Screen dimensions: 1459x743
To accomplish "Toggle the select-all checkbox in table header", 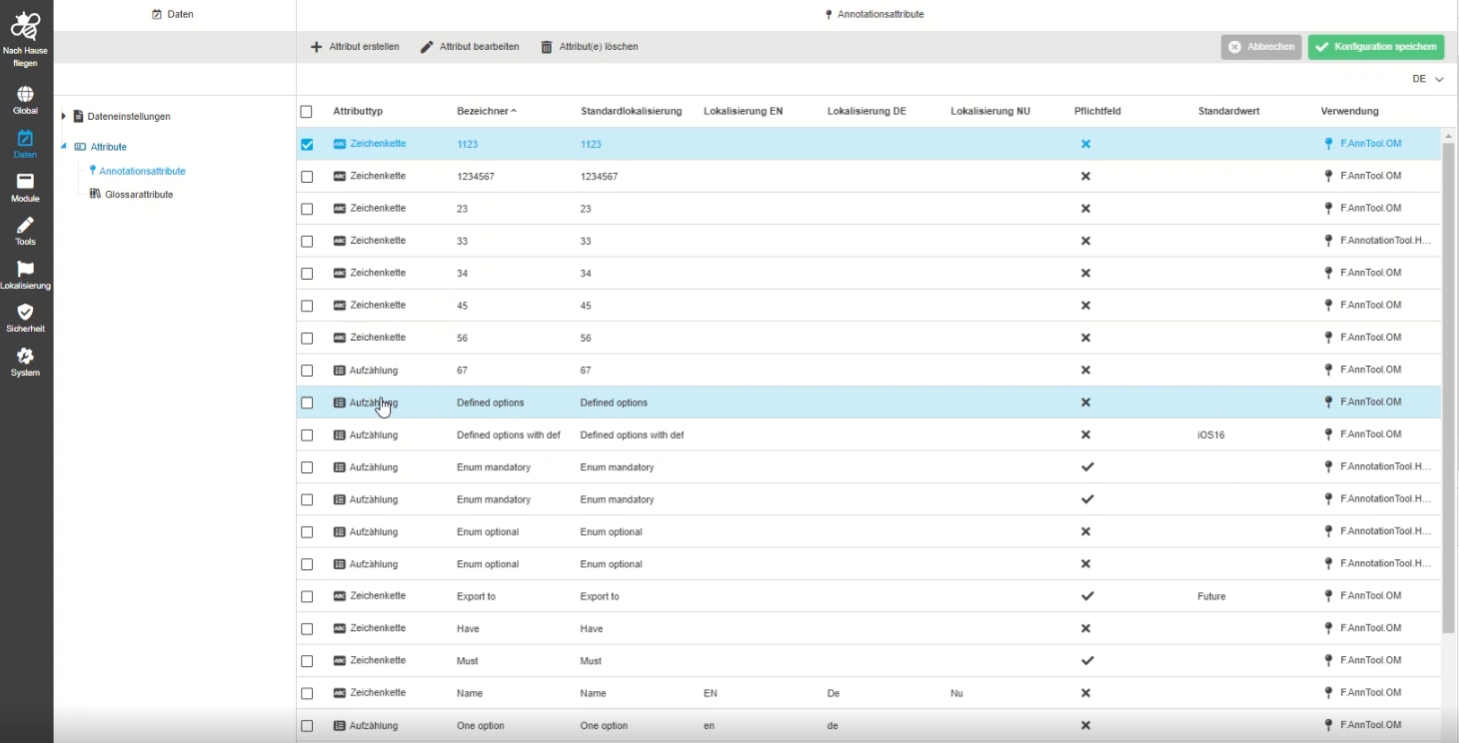I will pyautogui.click(x=307, y=112).
